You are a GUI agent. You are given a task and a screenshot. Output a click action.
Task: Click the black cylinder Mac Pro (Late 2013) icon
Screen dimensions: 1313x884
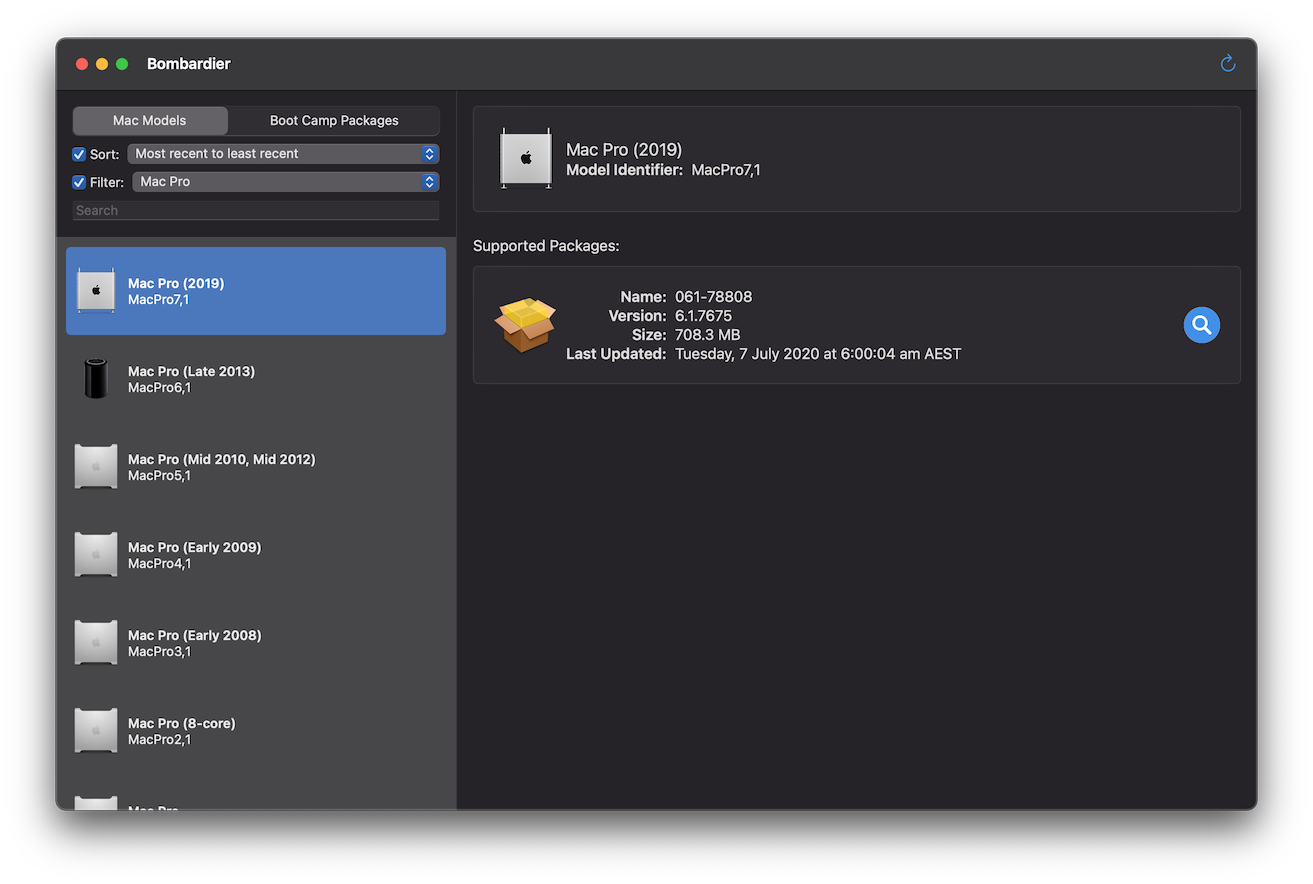pyautogui.click(x=96, y=379)
